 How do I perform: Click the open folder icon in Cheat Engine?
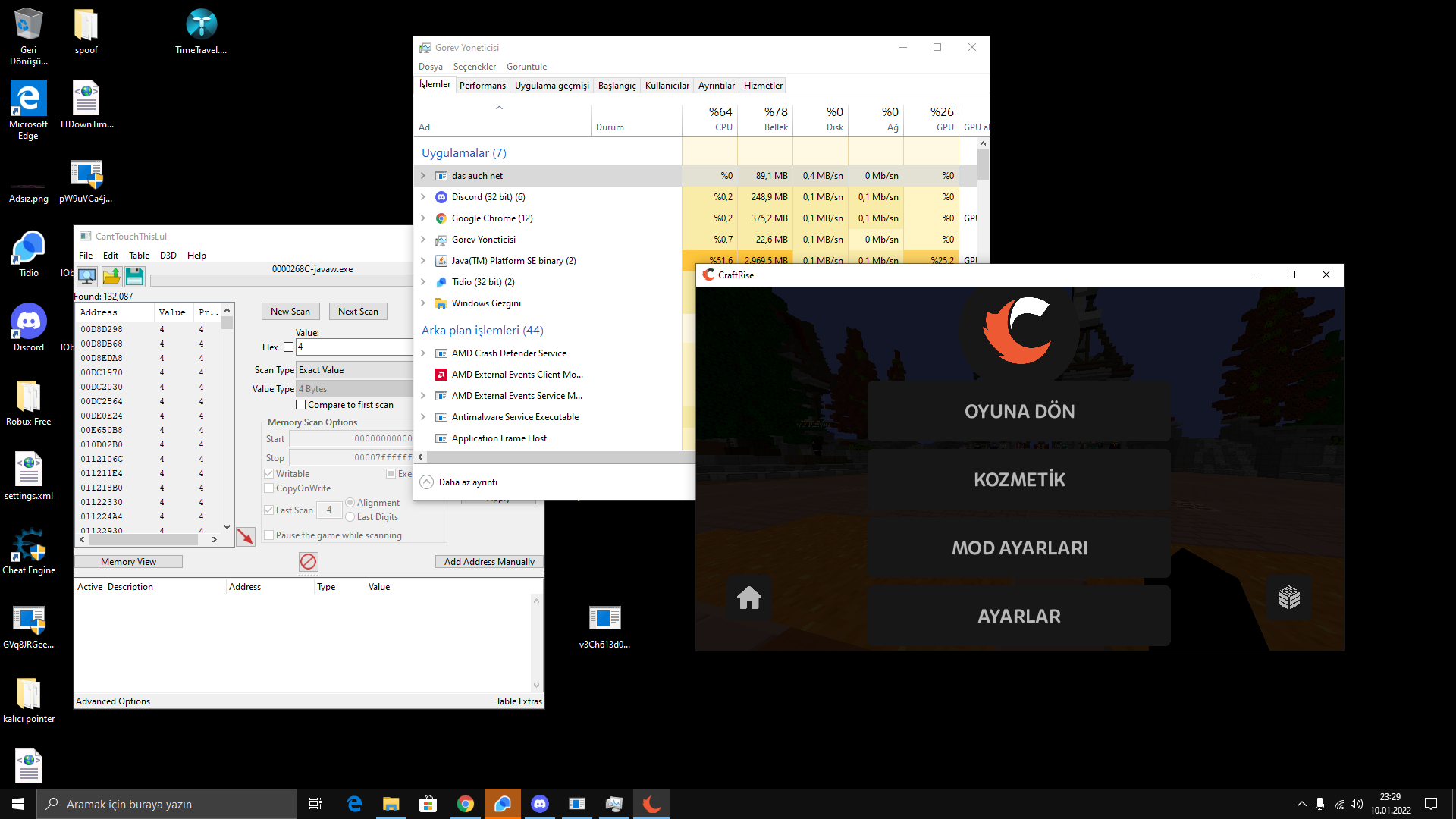point(111,277)
